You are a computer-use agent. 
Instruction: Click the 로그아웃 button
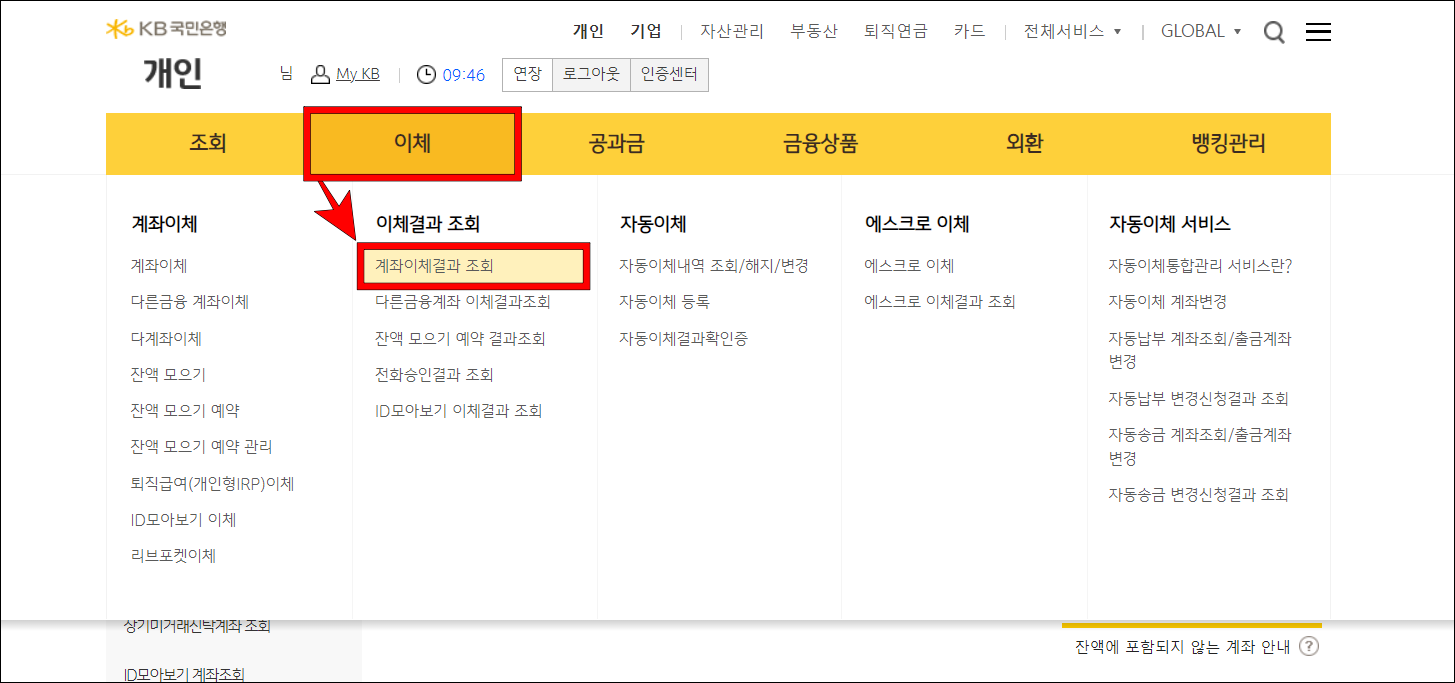(591, 73)
